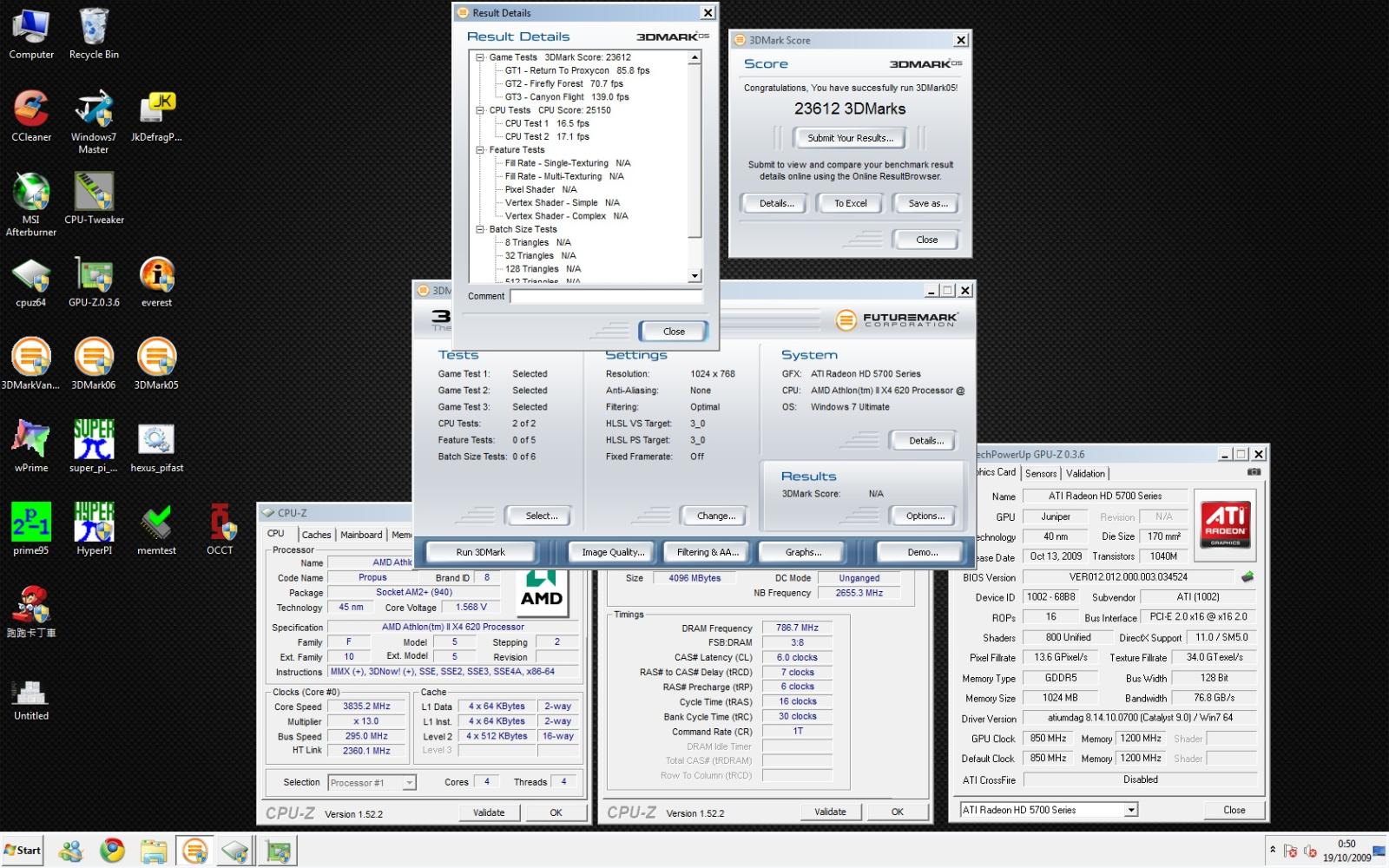The height and width of the screenshot is (868, 1389).
Task: Collapse the Batch Size Tests node
Action: 479,229
